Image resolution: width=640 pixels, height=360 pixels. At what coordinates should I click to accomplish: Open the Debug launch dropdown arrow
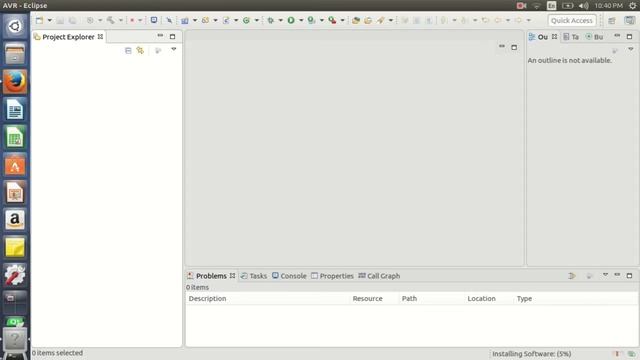(x=280, y=20)
